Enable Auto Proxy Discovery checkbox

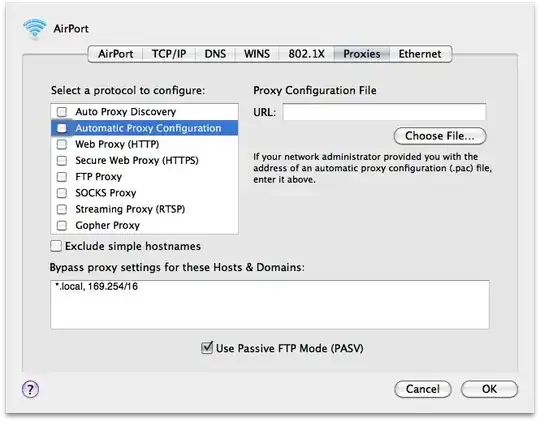click(x=62, y=112)
